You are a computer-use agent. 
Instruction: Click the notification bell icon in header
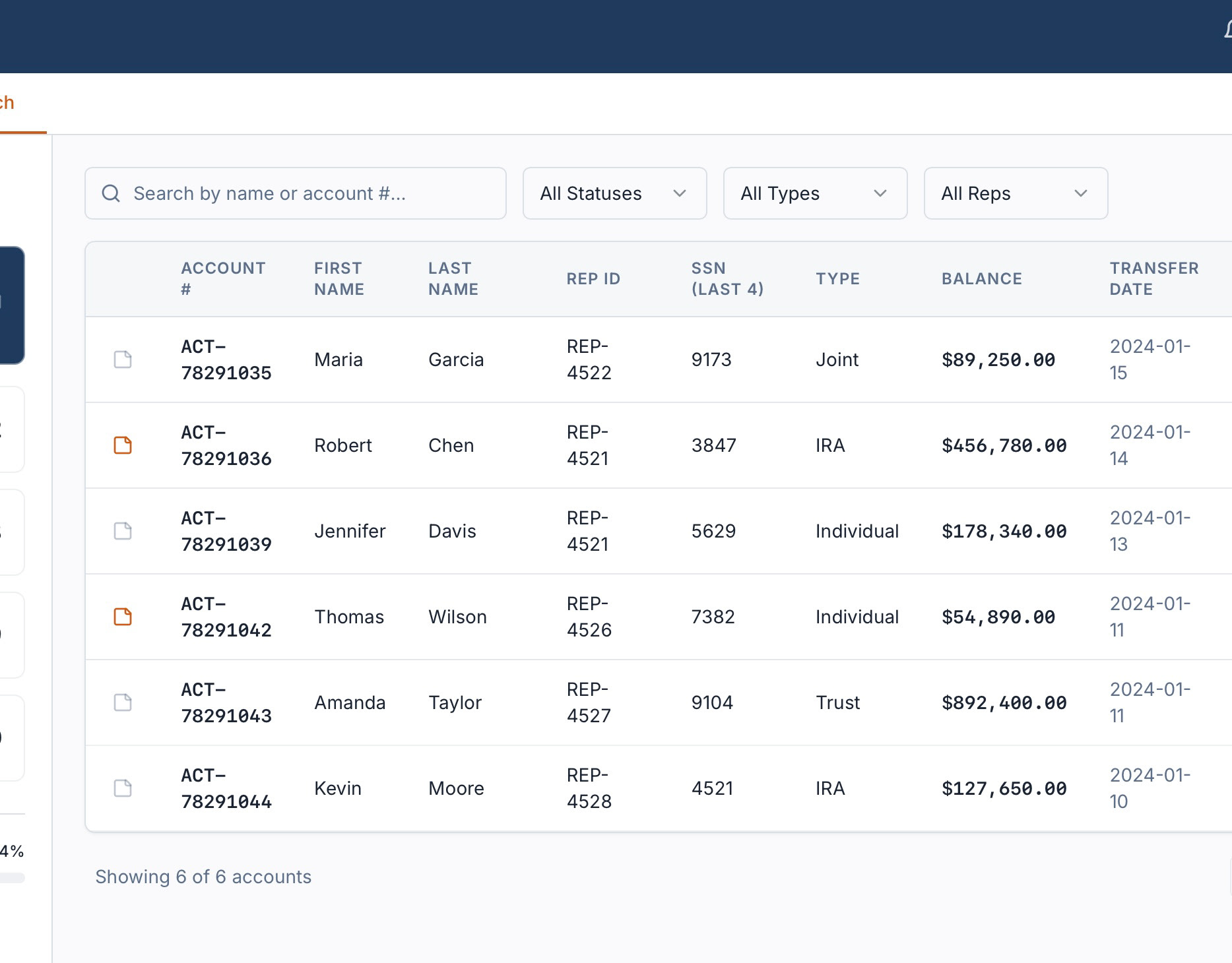[x=1227, y=30]
